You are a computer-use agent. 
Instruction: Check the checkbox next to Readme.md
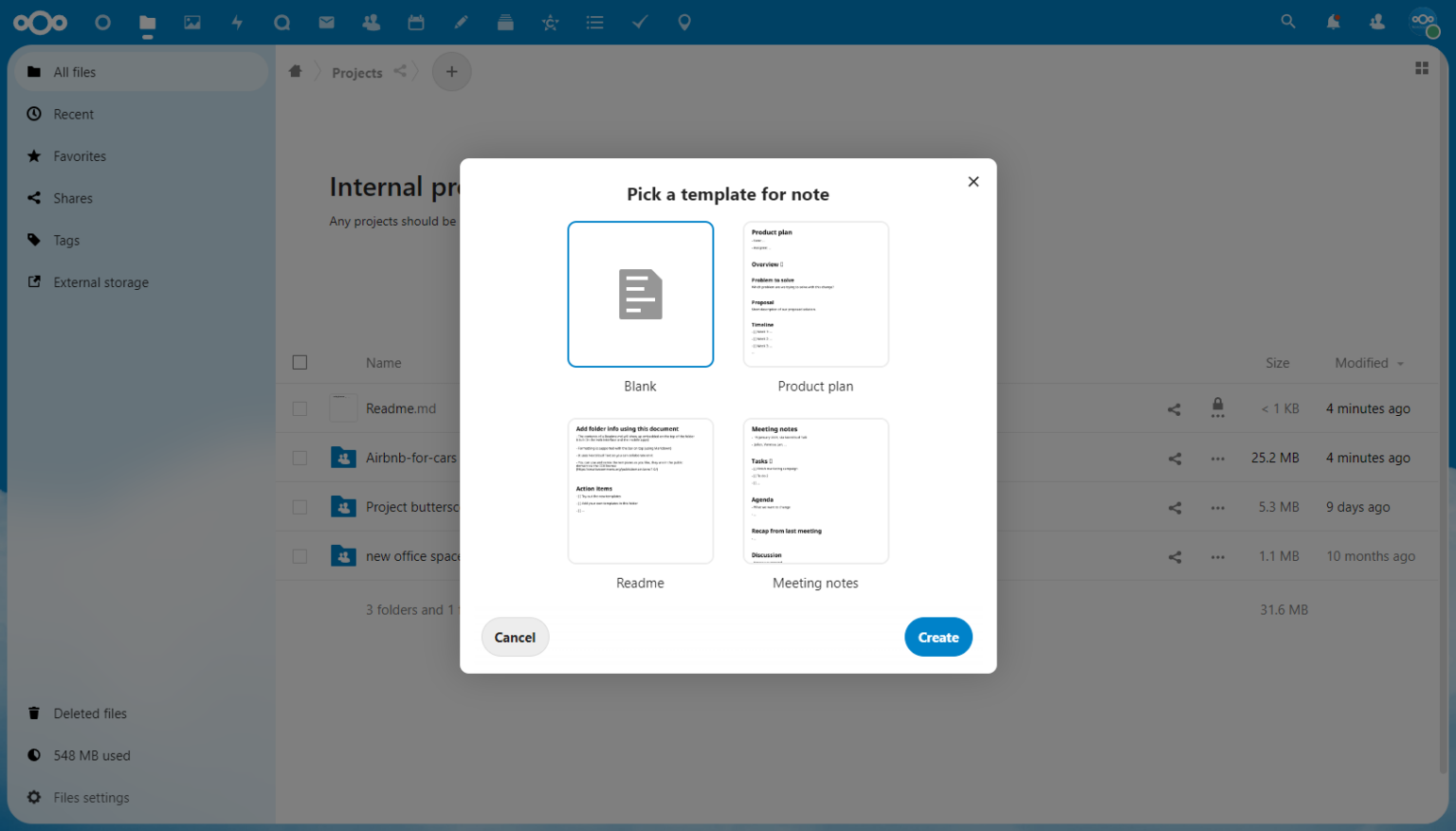point(300,407)
